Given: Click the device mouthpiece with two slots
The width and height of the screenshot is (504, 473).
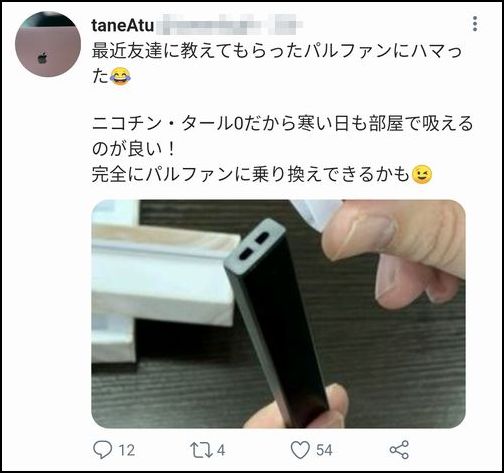Looking at the screenshot, I should [256, 246].
